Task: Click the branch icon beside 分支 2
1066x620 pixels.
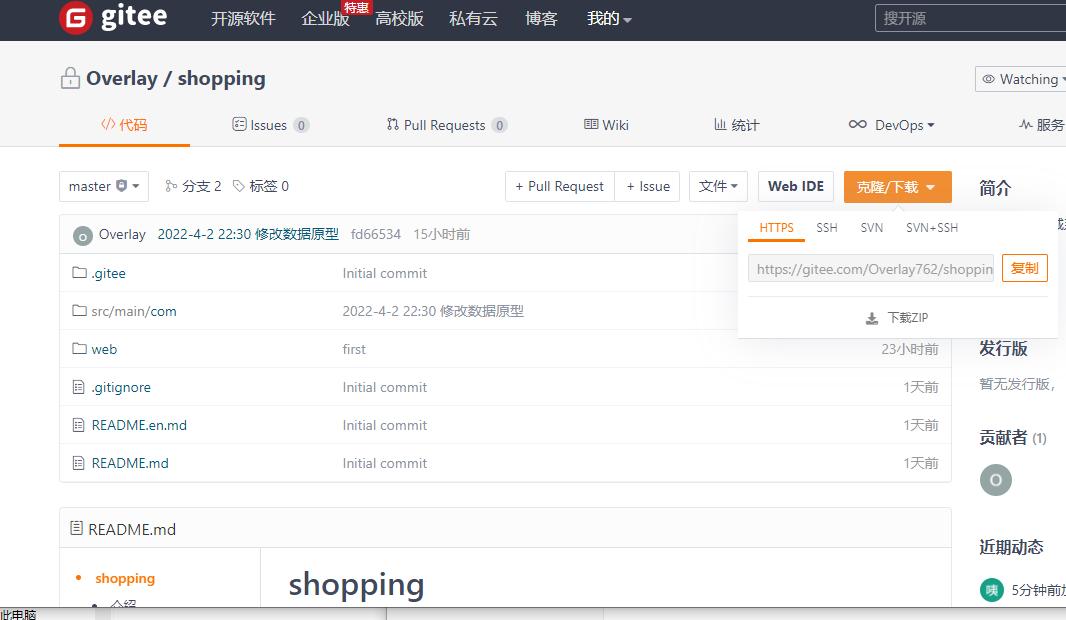Action: pyautogui.click(x=171, y=186)
